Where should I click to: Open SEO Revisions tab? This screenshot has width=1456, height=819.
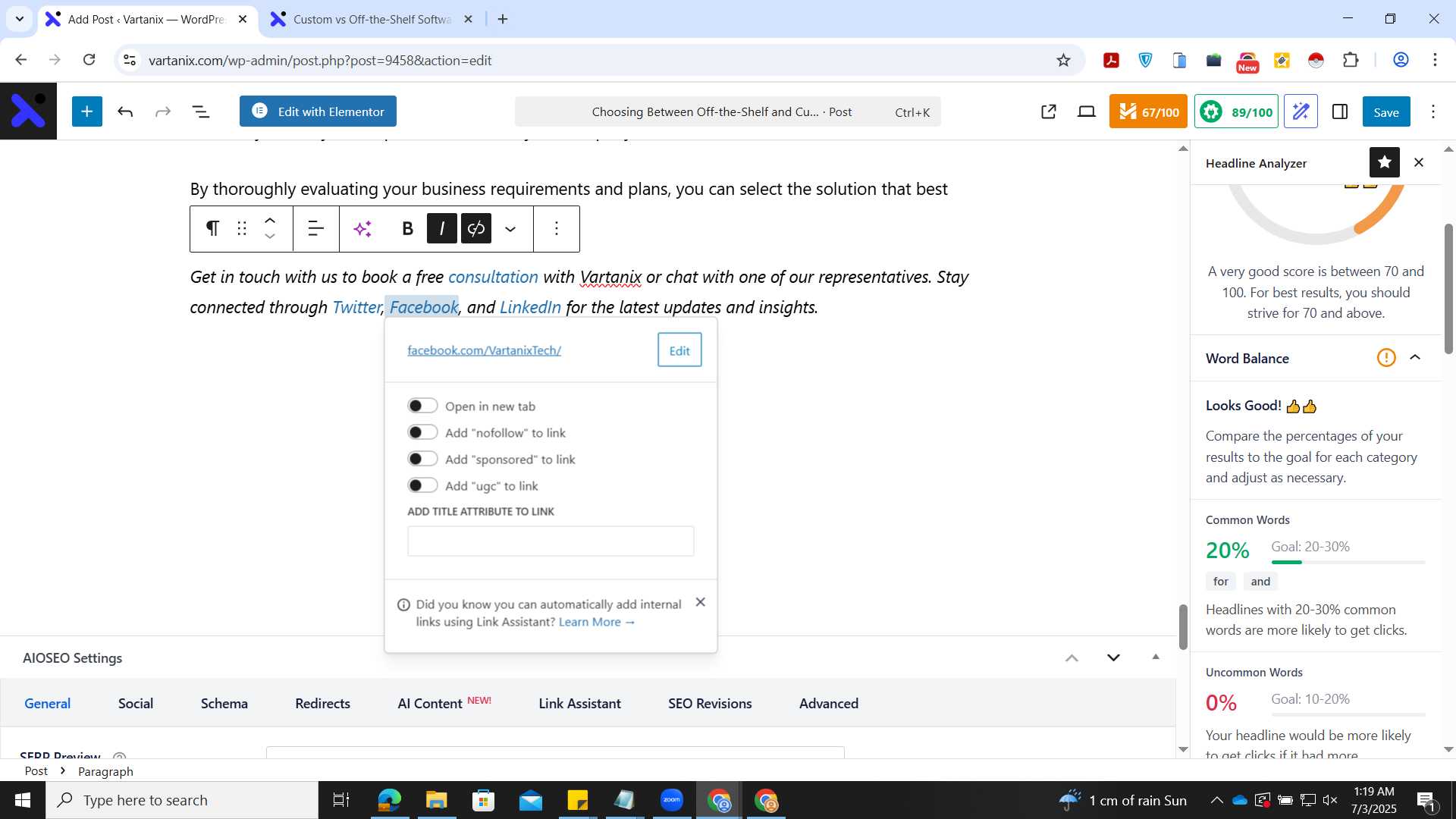coord(710,703)
